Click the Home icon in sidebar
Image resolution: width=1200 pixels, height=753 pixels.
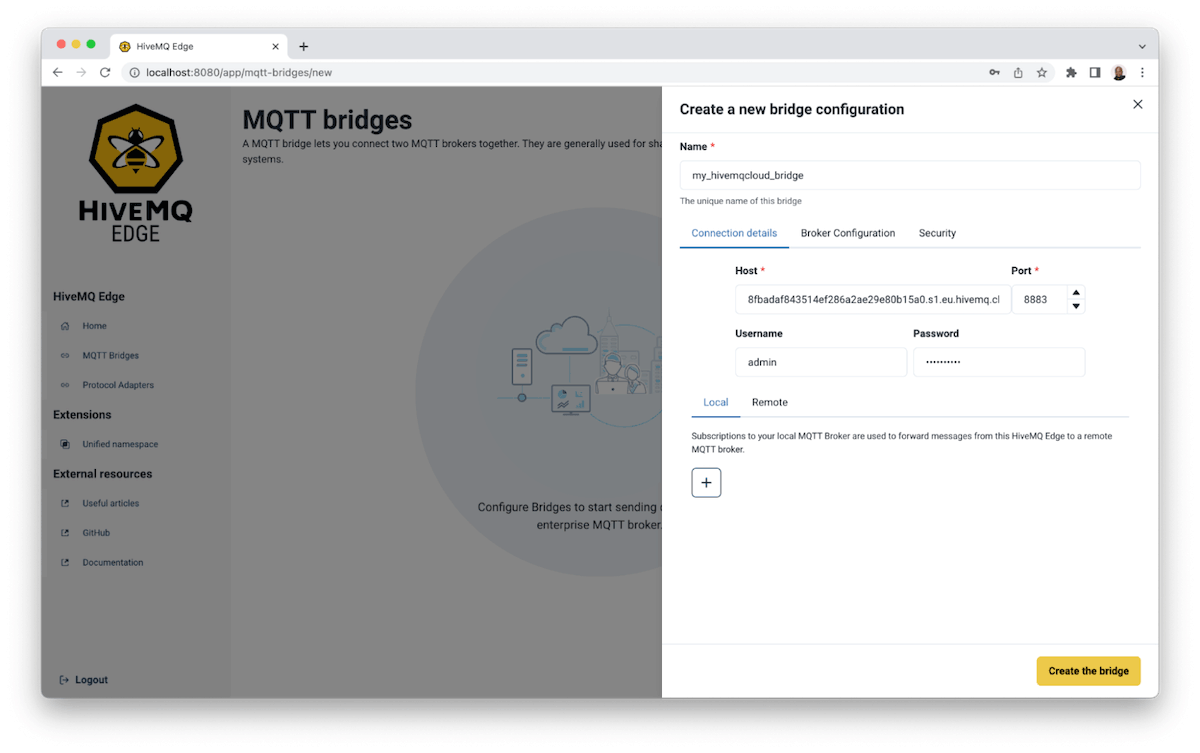(65, 326)
